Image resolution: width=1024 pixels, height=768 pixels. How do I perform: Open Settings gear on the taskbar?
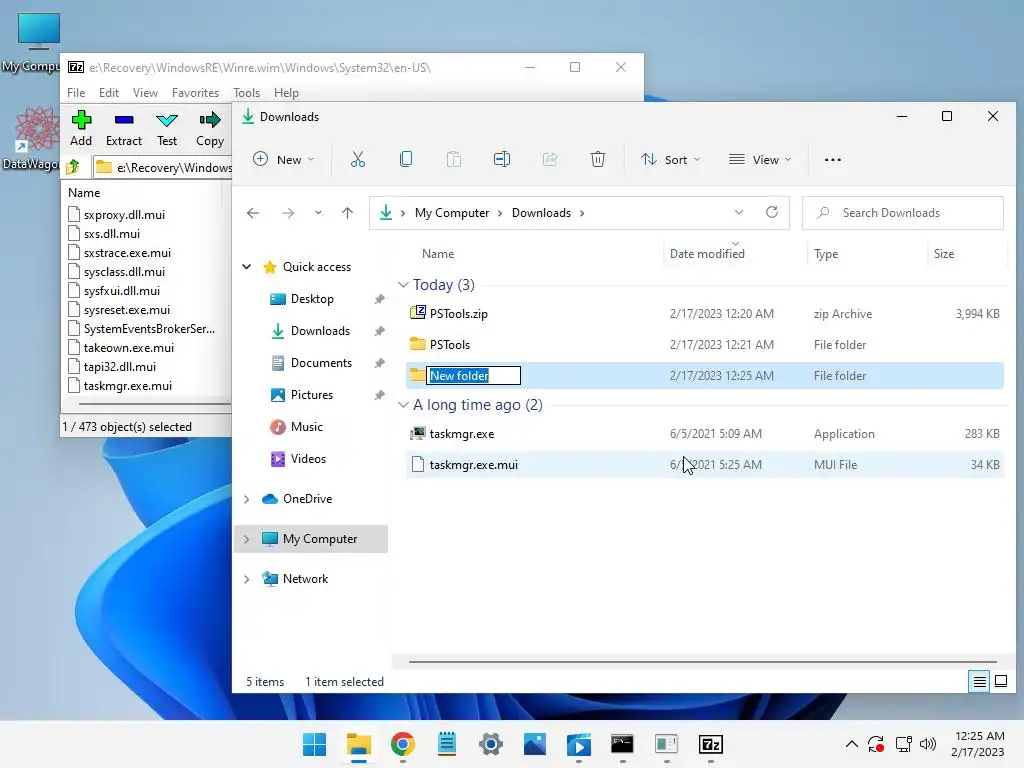click(490, 744)
